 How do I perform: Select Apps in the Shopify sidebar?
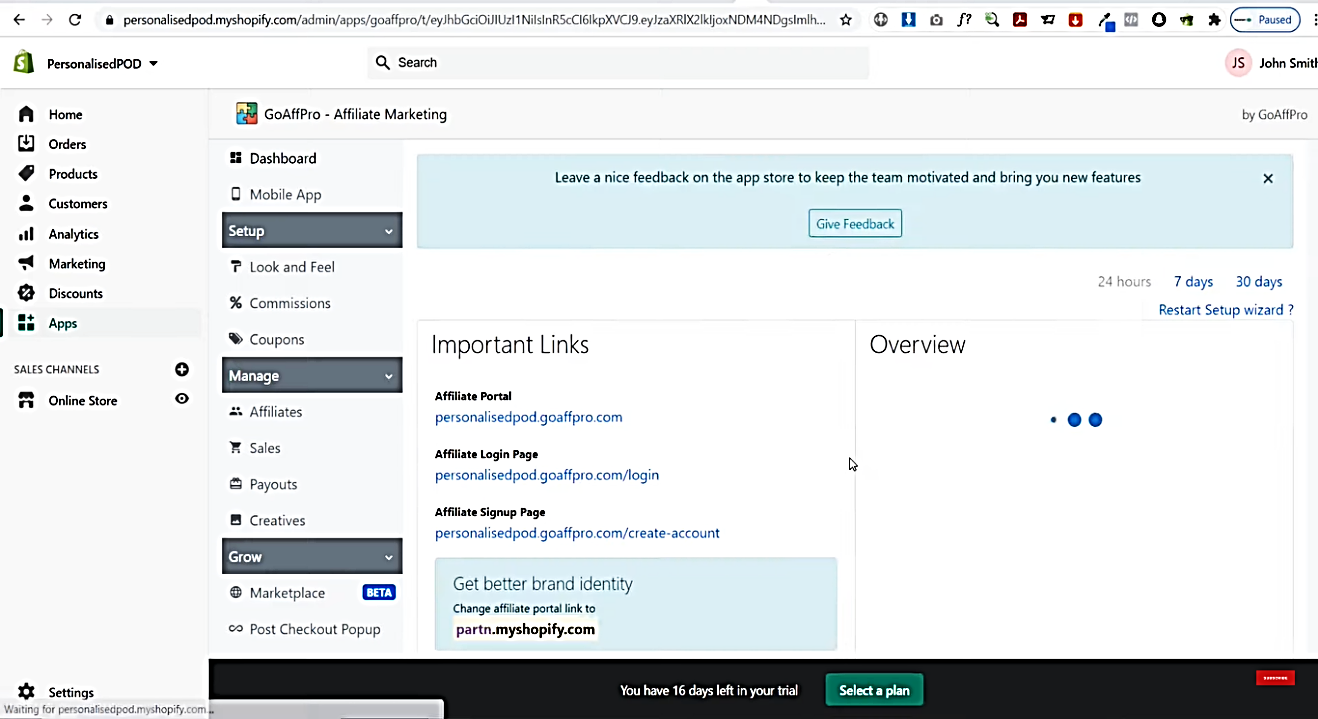(63, 323)
